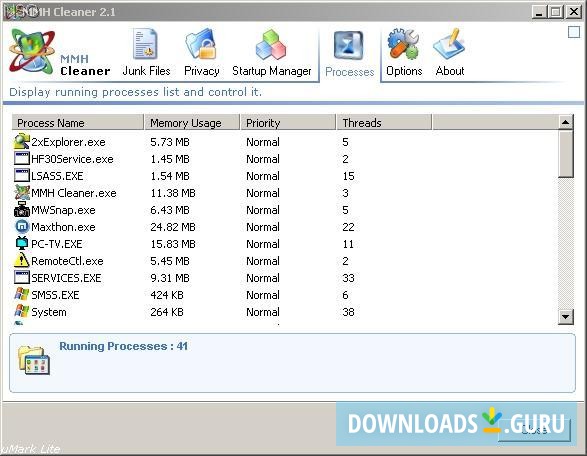Click the MWSnap.exe camera icon
The image size is (587, 456).
coord(22,209)
